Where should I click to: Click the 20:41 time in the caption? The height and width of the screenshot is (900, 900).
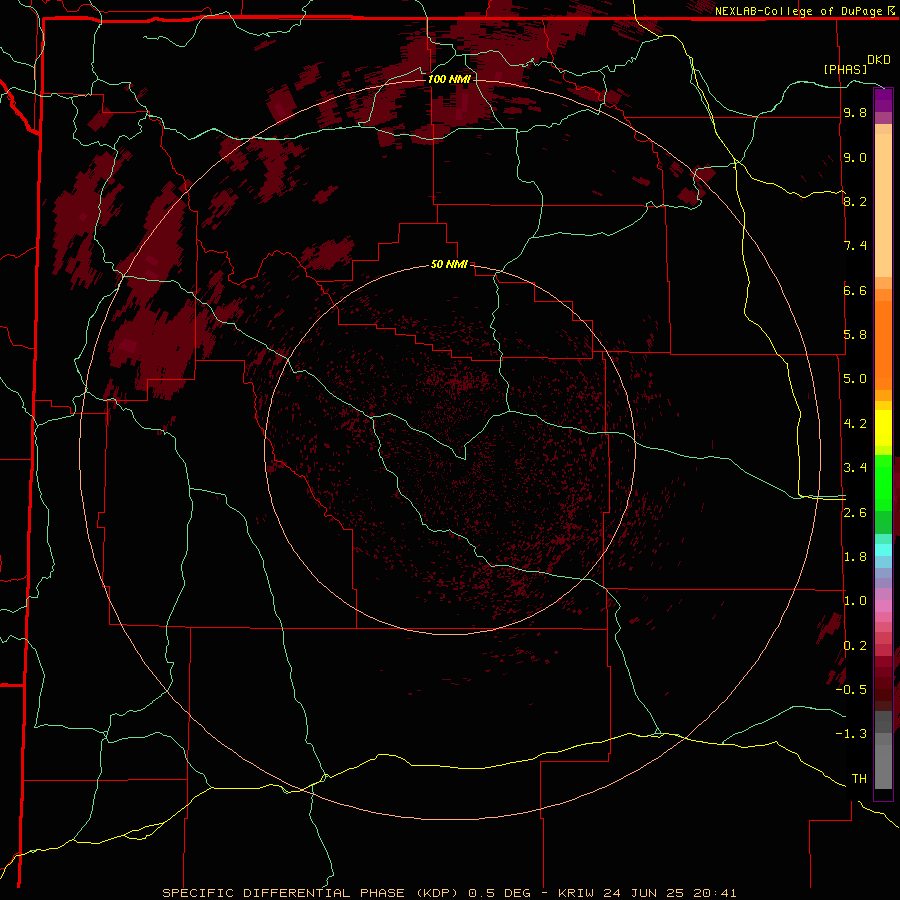(713, 893)
